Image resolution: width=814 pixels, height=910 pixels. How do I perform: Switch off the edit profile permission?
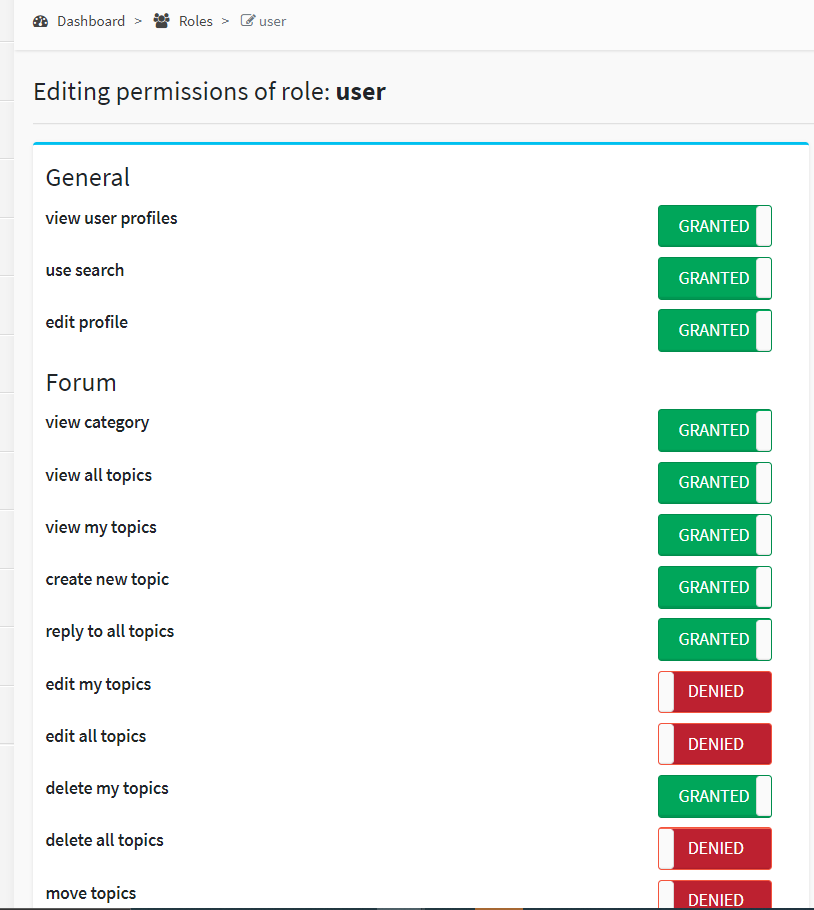[715, 330]
